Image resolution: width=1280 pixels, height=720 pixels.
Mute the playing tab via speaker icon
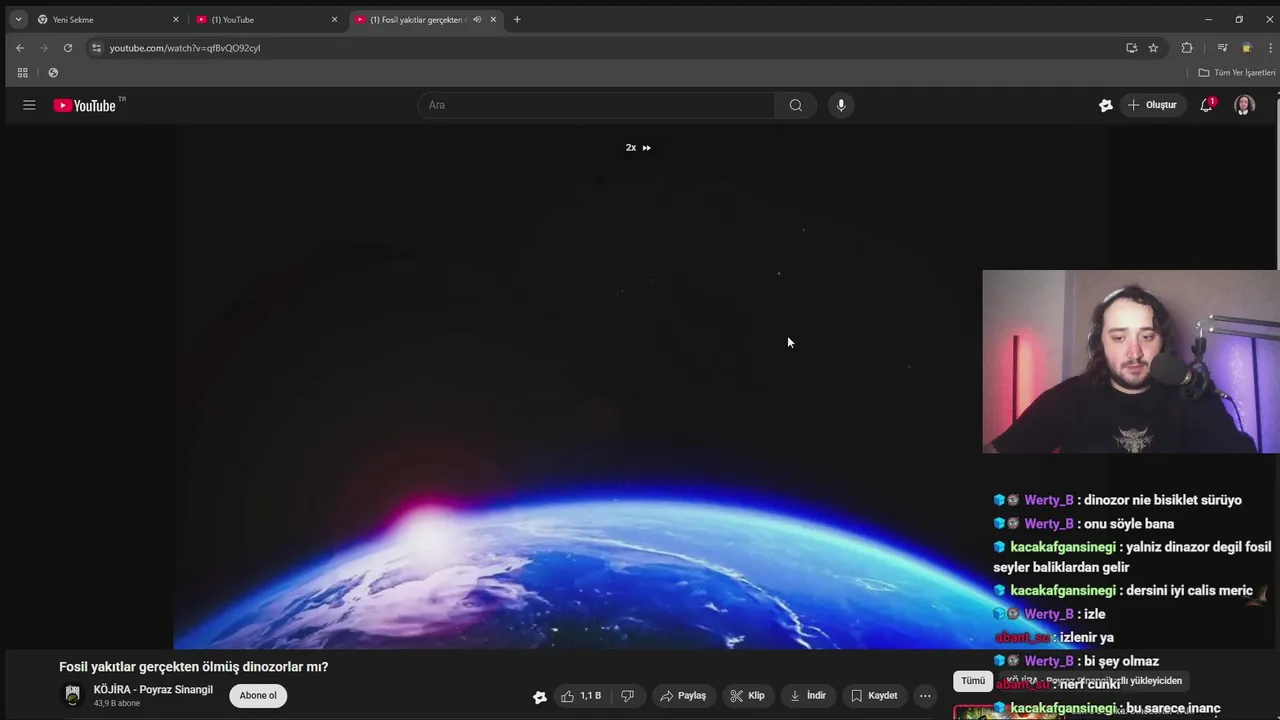click(477, 19)
